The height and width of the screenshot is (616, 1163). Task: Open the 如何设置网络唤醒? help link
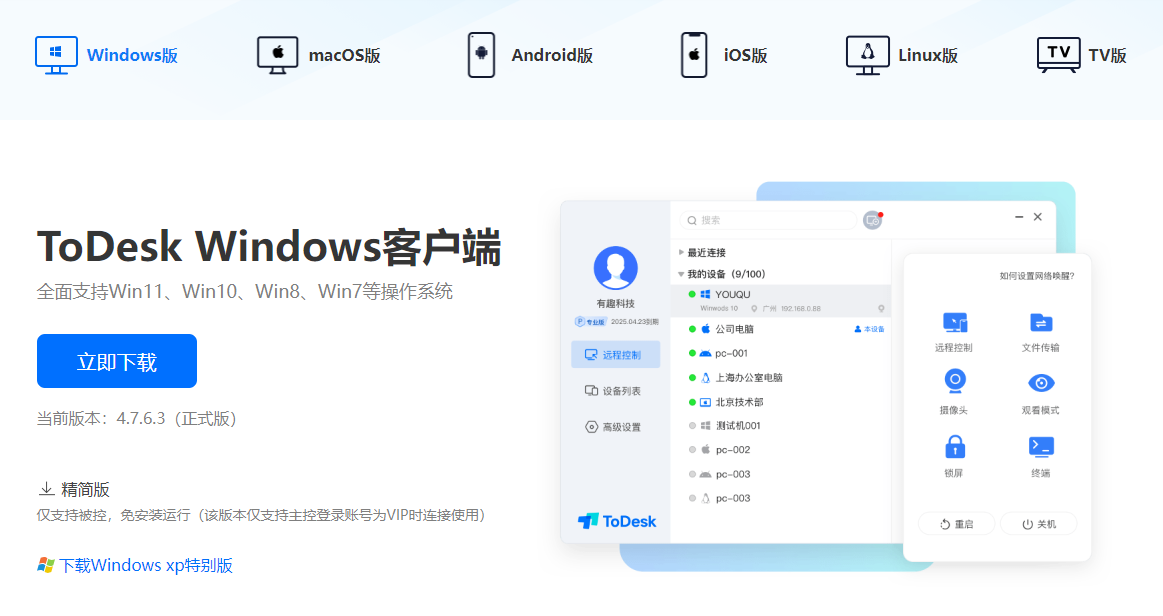(1037, 276)
